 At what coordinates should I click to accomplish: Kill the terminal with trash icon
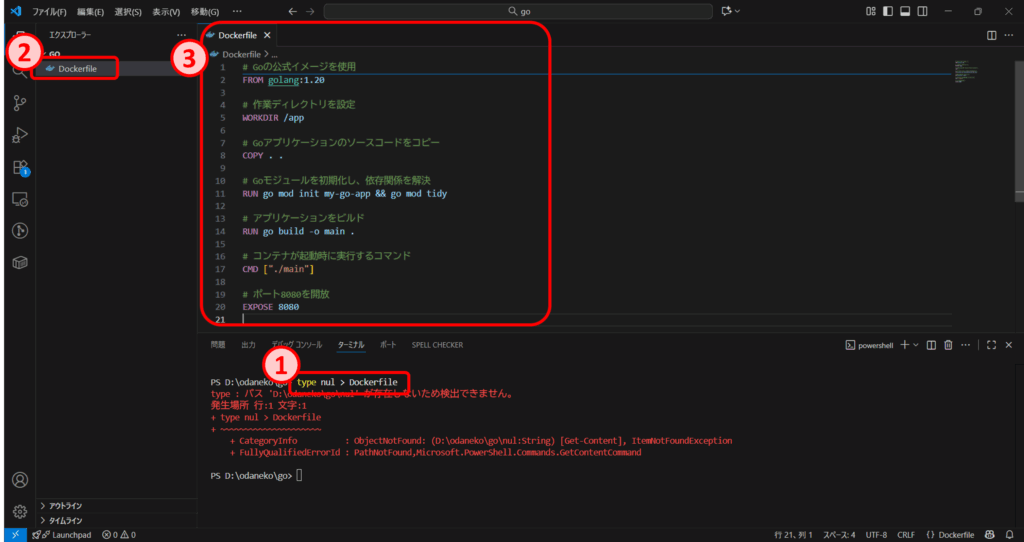[x=947, y=345]
